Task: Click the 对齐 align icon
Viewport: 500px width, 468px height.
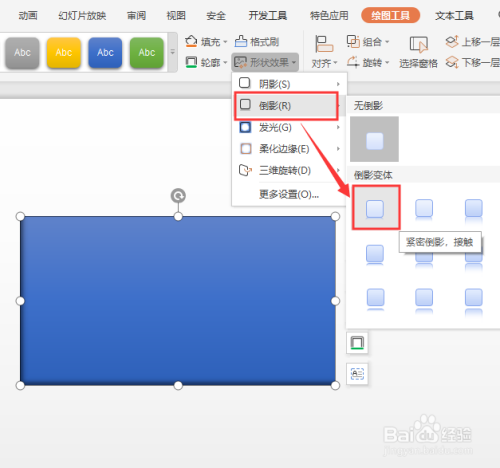Action: coord(324,44)
